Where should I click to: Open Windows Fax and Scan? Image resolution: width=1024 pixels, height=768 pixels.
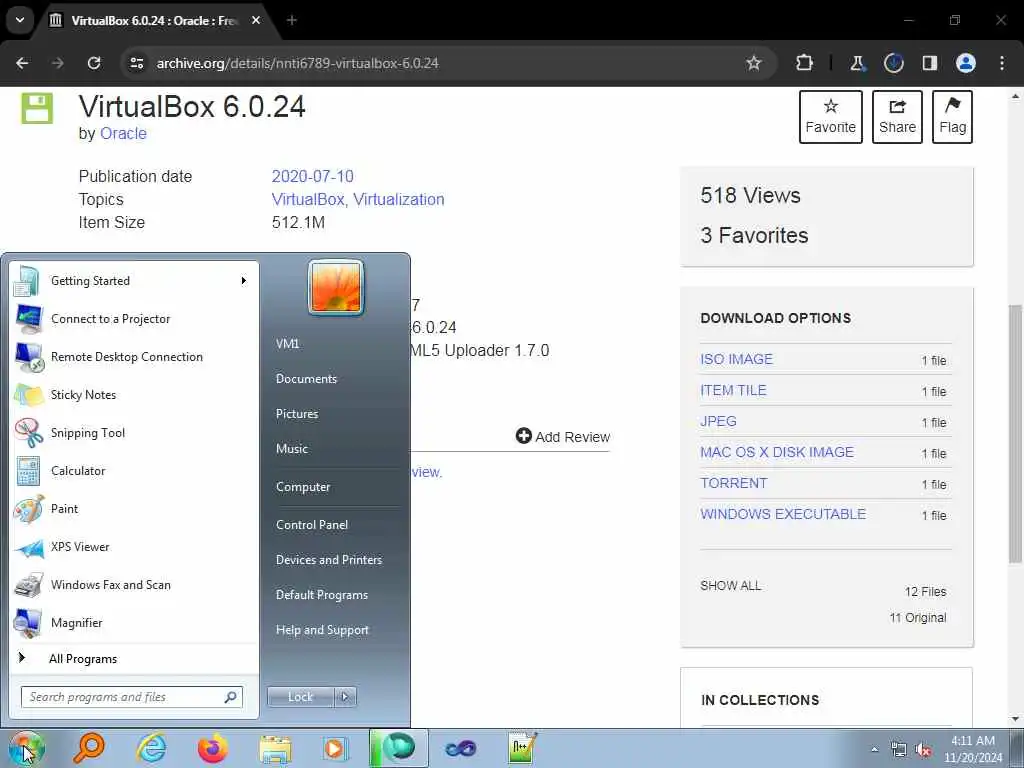click(x=134, y=584)
